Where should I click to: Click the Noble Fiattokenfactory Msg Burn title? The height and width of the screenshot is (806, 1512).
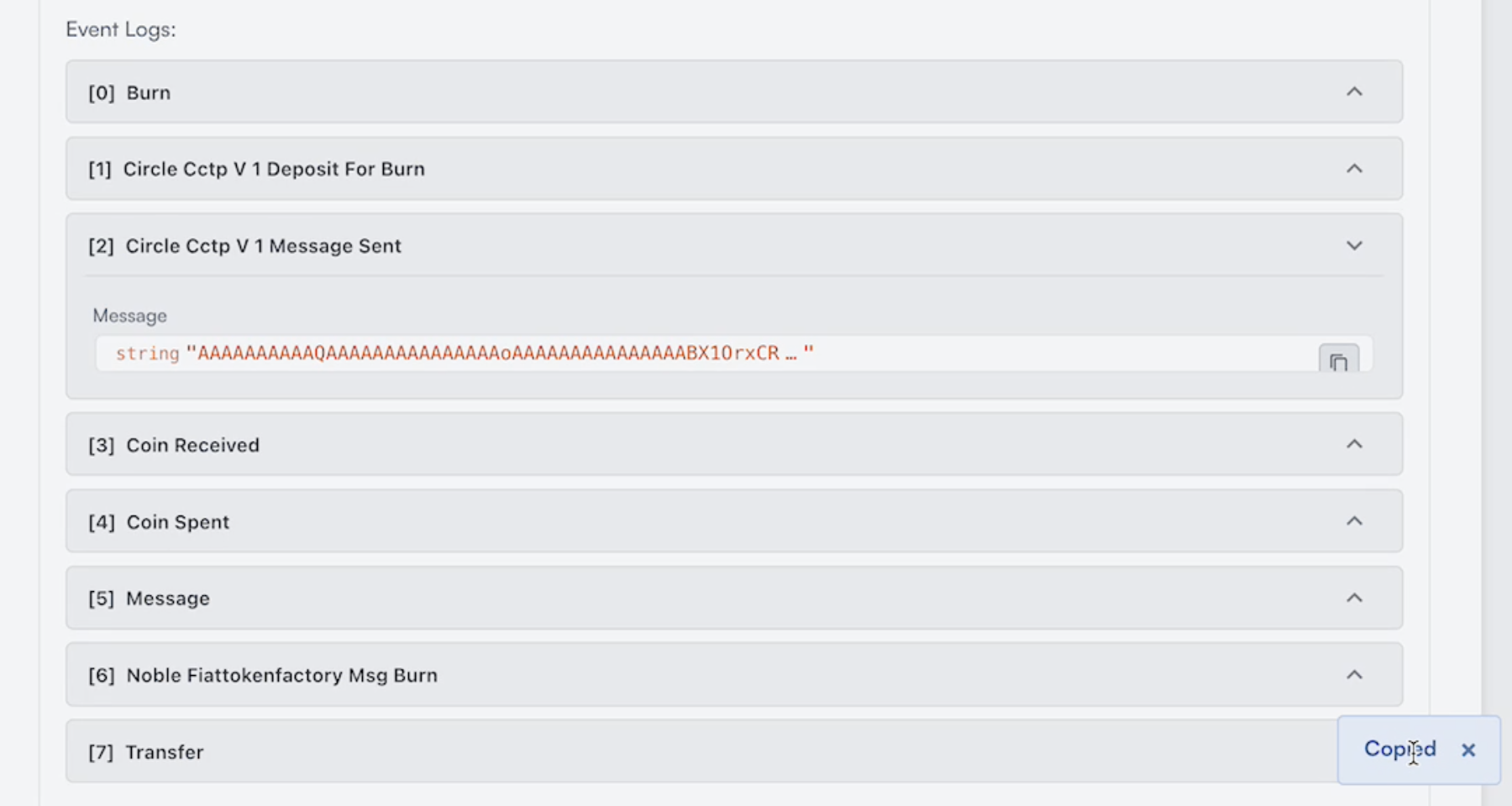281,676
